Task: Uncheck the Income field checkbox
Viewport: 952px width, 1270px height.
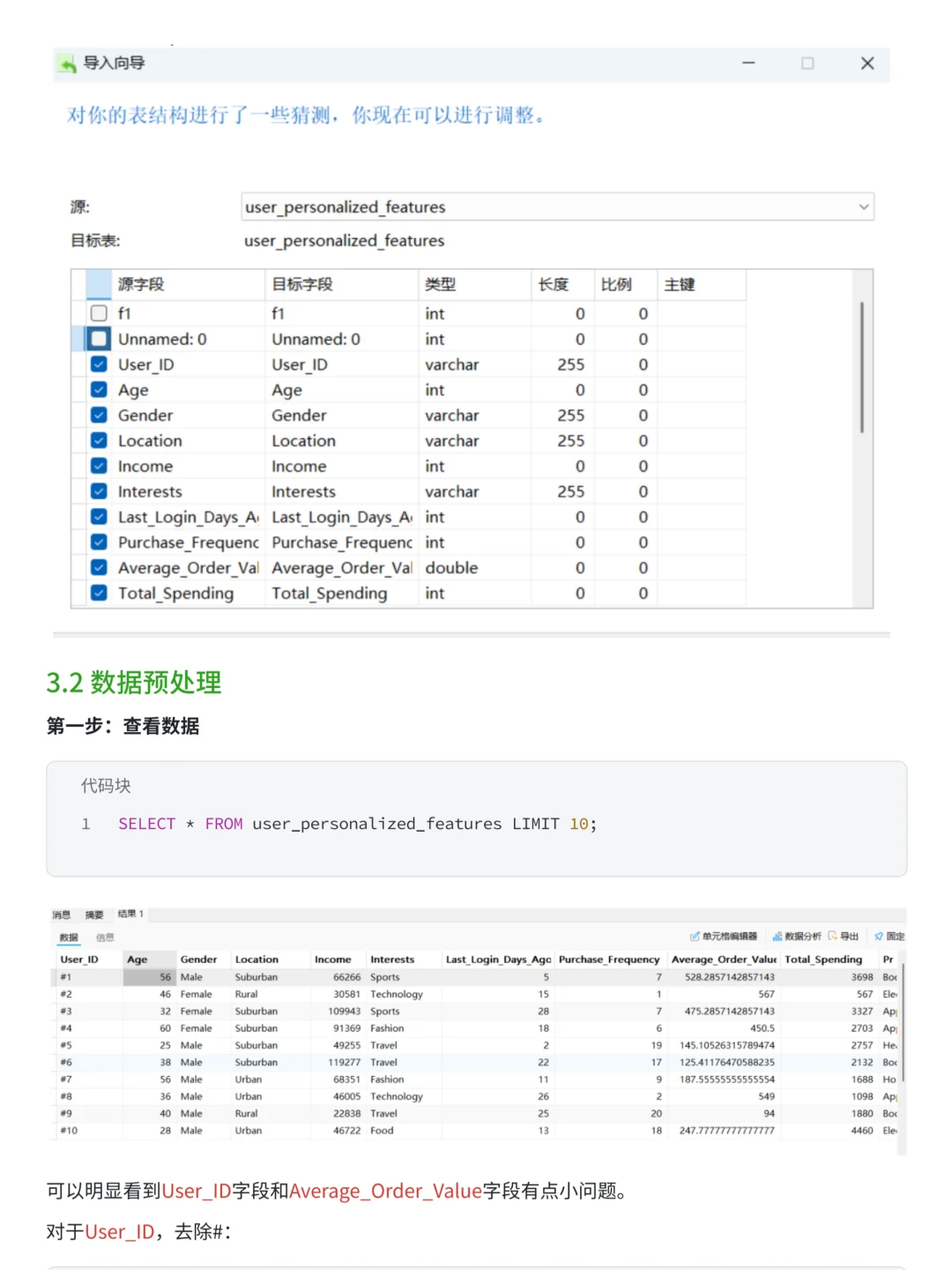Action: pos(99,466)
